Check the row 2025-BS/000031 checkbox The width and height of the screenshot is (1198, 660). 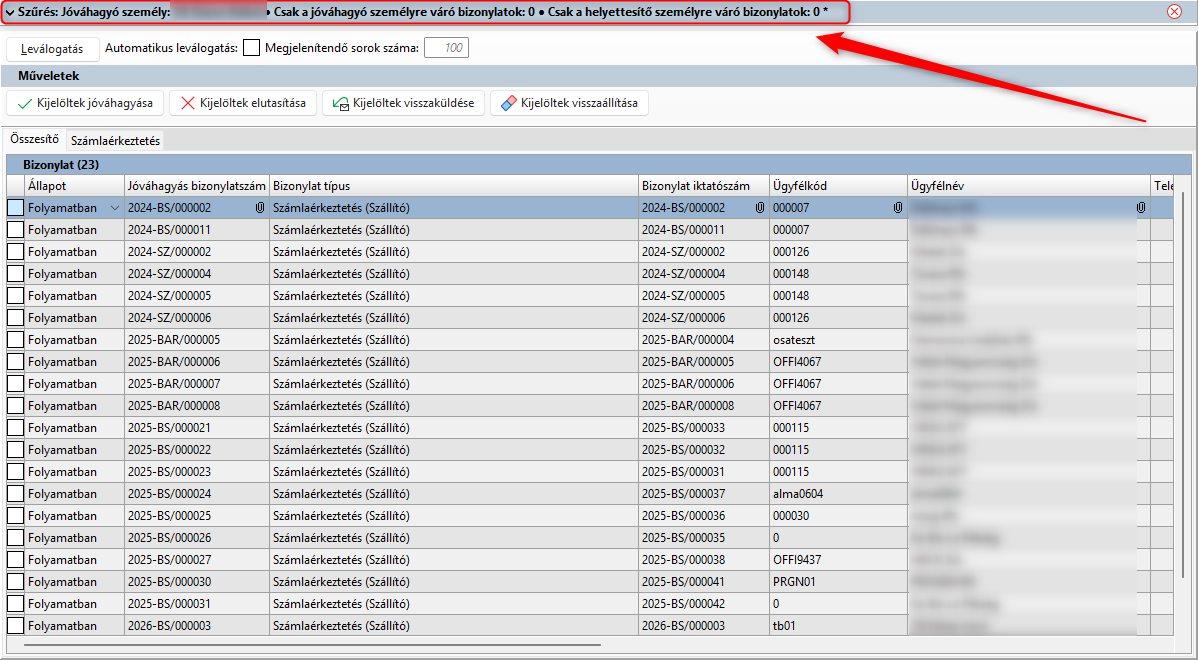(x=15, y=603)
